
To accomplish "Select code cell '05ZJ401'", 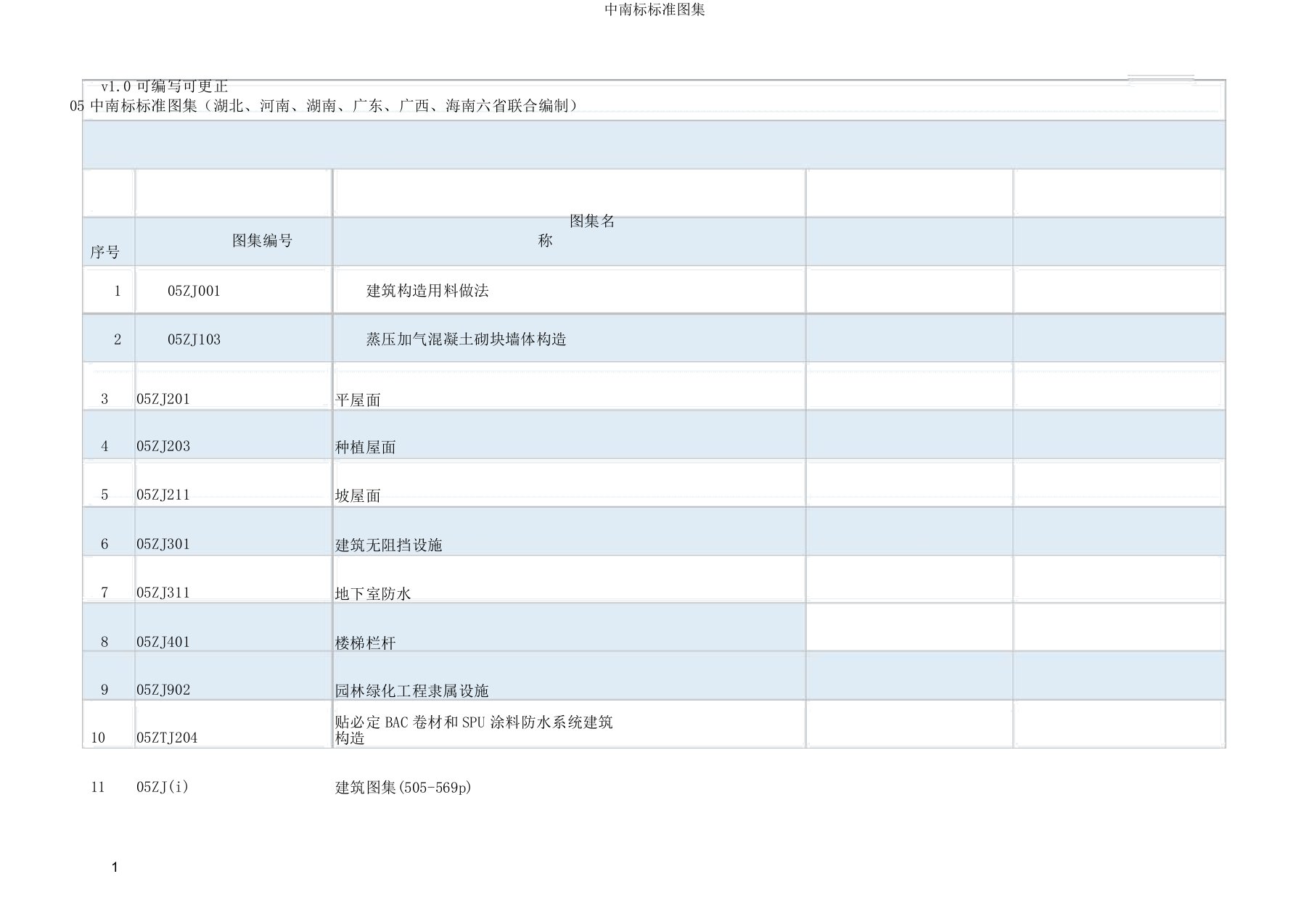I will coord(163,642).
